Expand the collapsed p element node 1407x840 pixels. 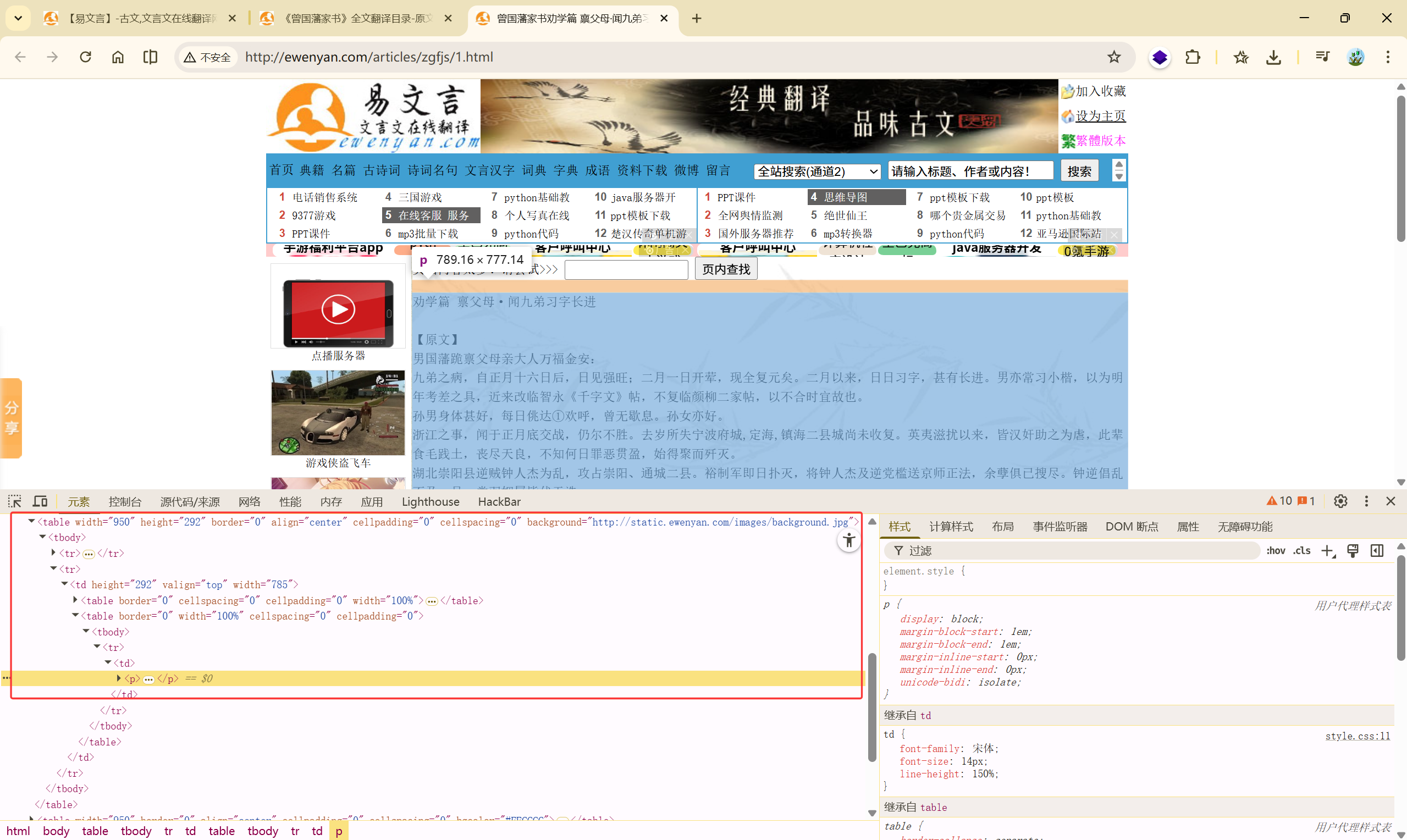tap(119, 678)
